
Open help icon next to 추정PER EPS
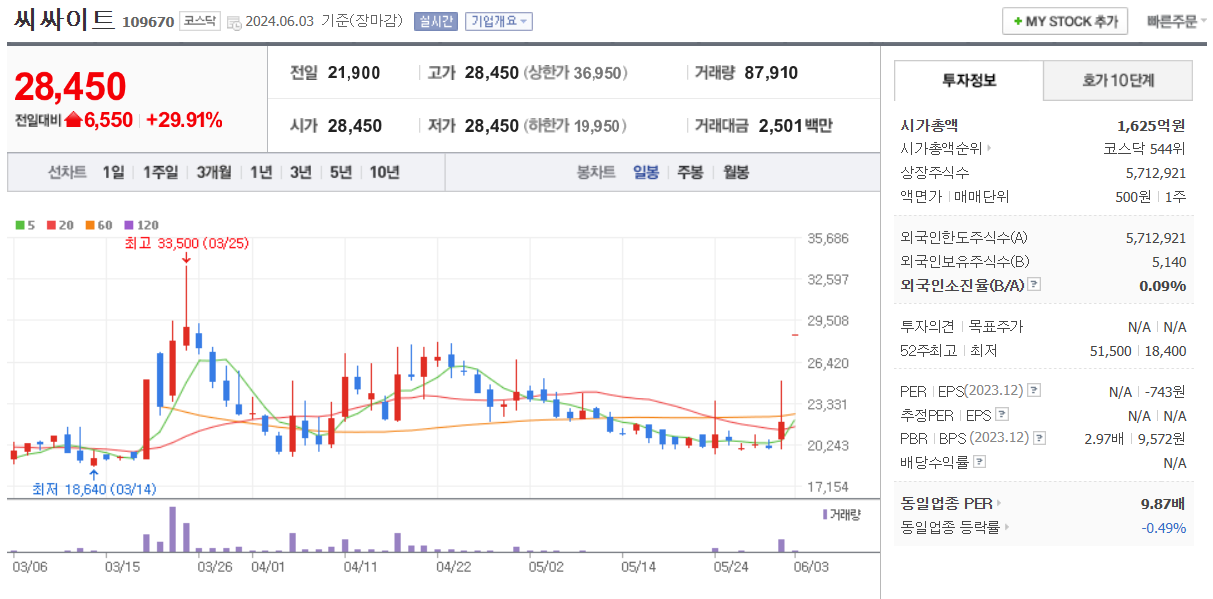pos(1002,414)
